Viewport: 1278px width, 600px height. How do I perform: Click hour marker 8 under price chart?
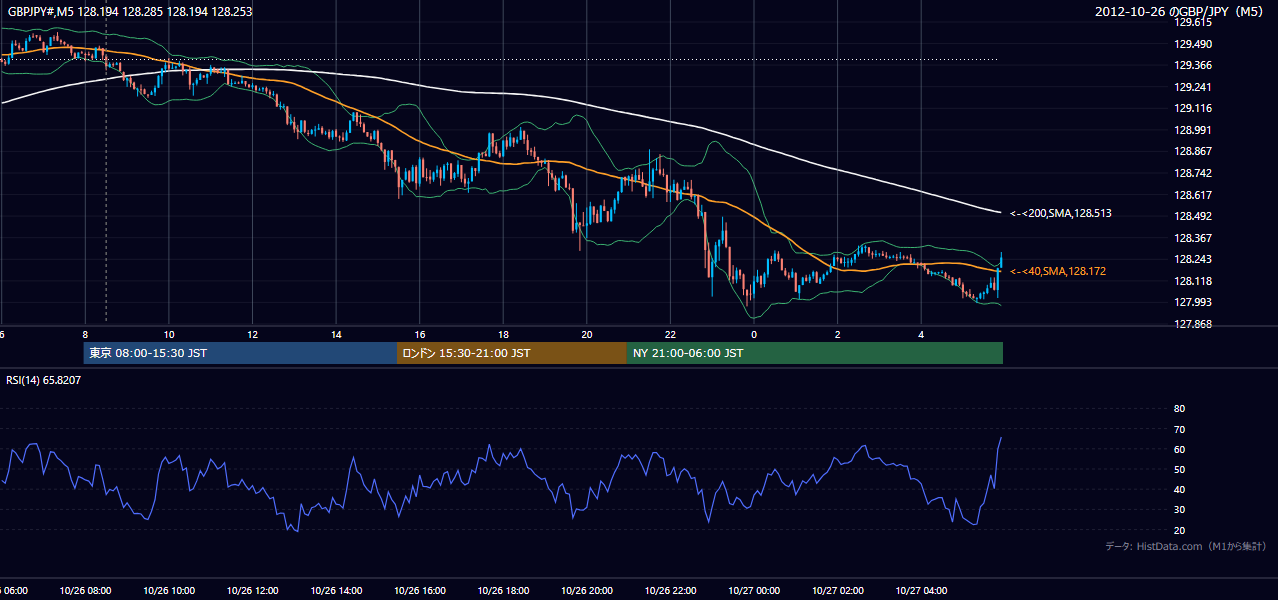click(x=86, y=334)
